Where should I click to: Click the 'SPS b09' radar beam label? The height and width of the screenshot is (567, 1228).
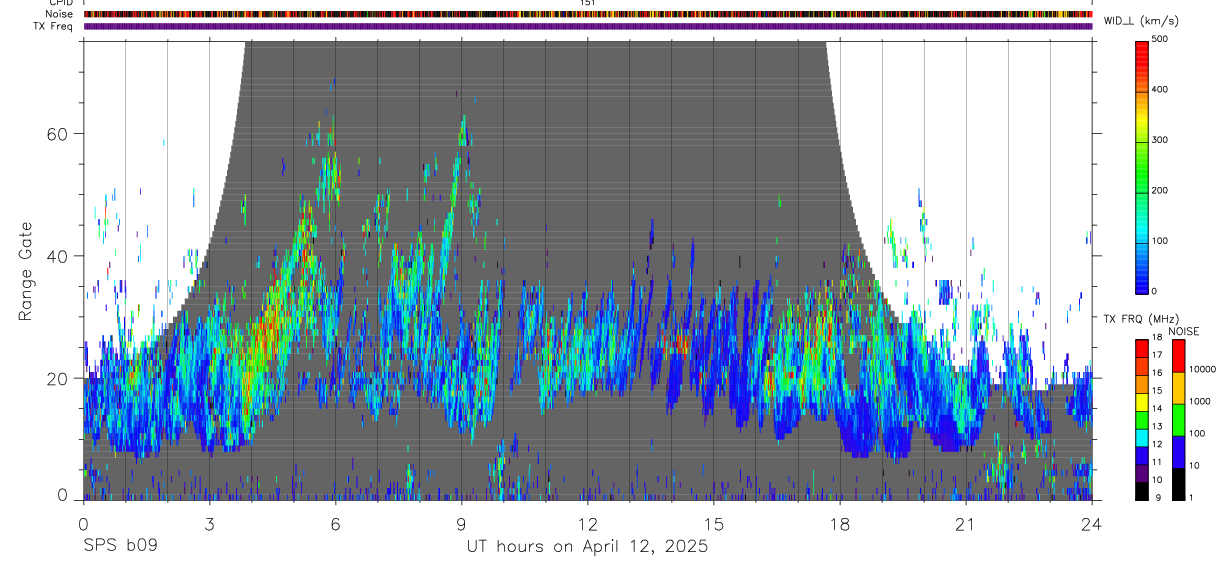click(x=120, y=547)
